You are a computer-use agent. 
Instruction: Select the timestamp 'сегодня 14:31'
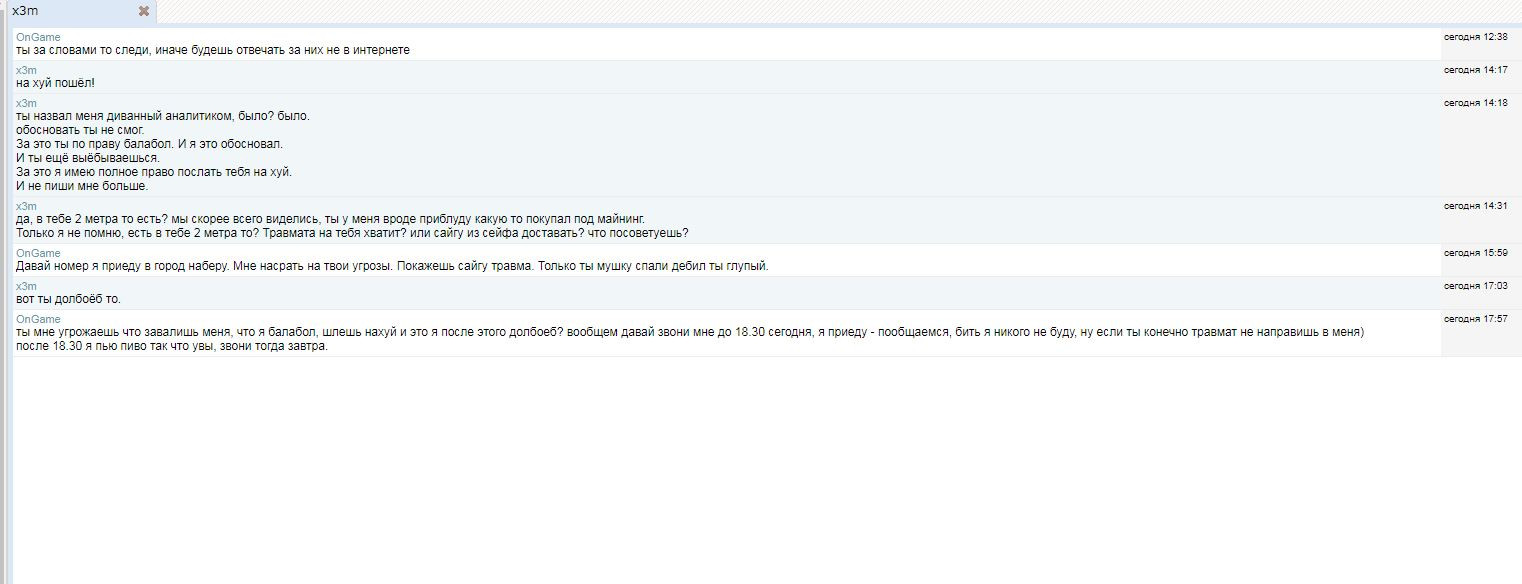[x=1475, y=205]
